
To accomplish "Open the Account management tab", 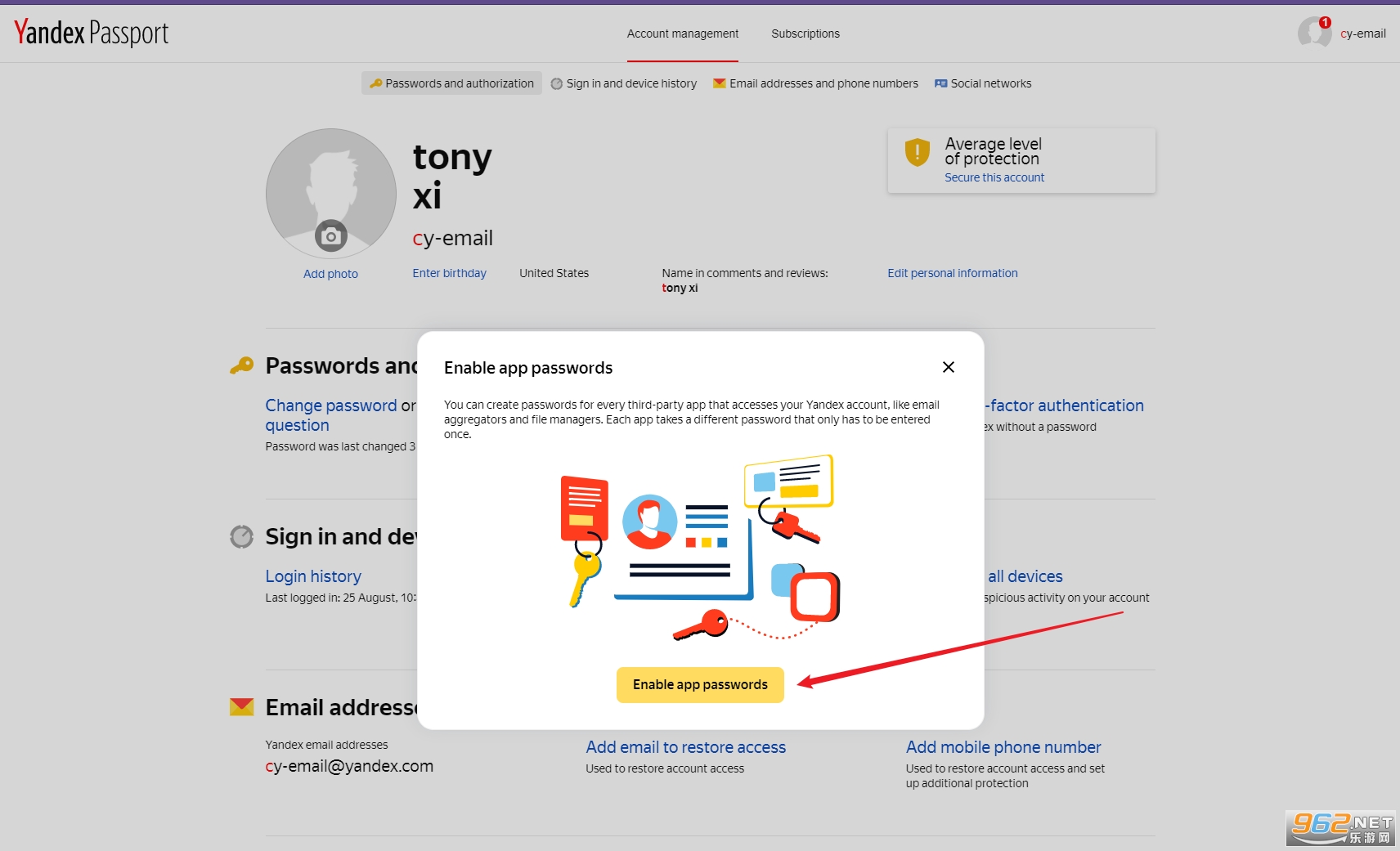I will (x=682, y=34).
